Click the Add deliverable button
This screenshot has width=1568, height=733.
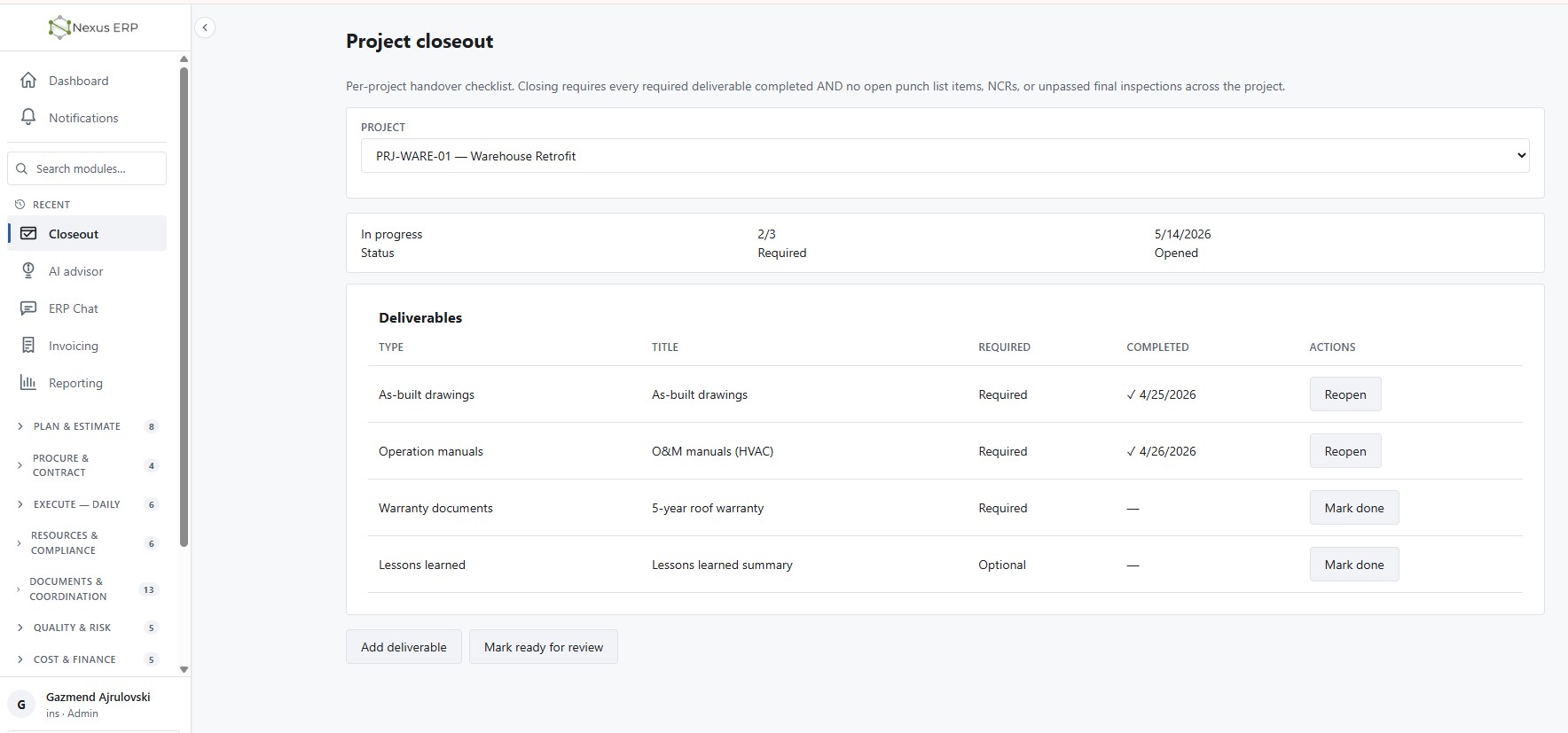(404, 647)
